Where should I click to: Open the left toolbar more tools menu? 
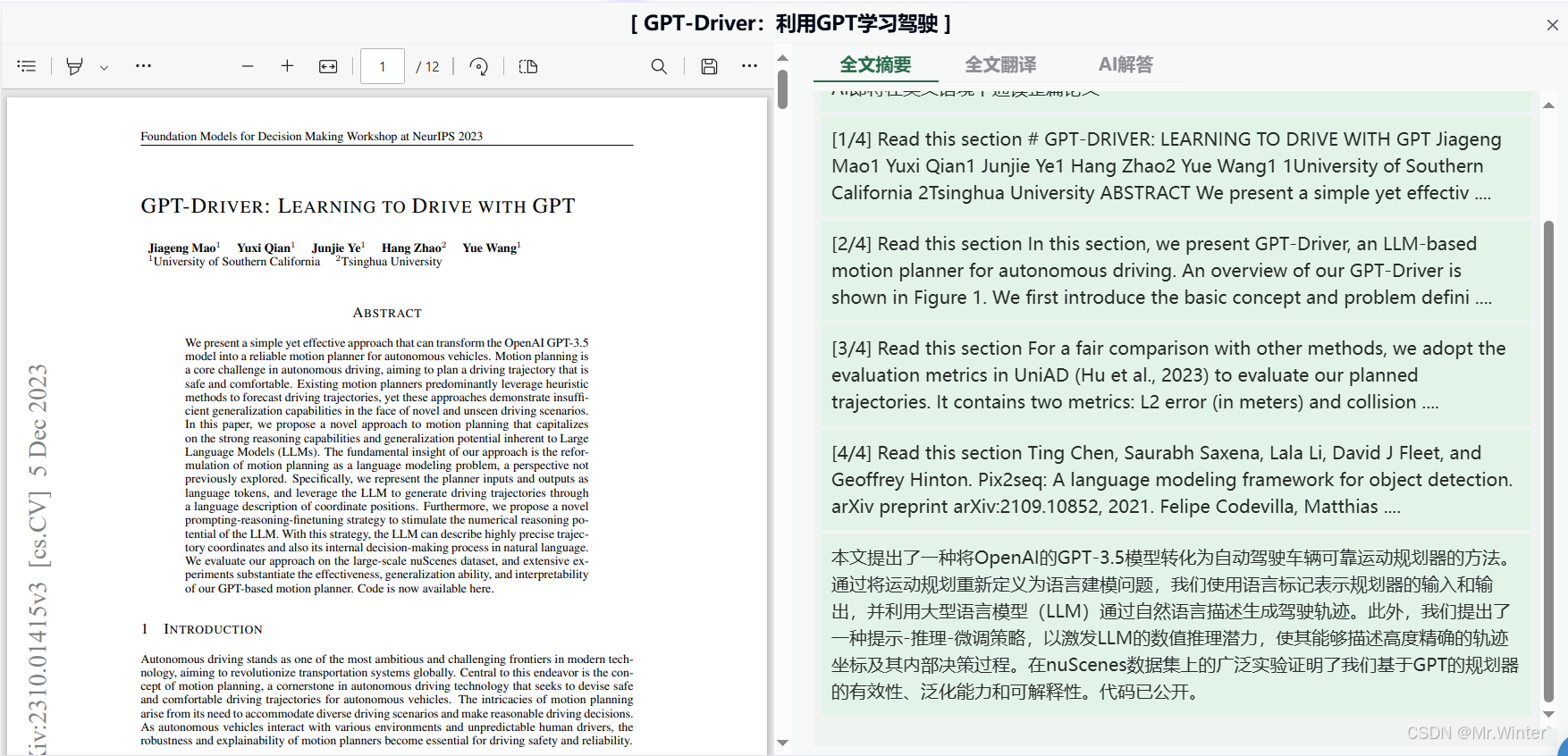click(143, 66)
